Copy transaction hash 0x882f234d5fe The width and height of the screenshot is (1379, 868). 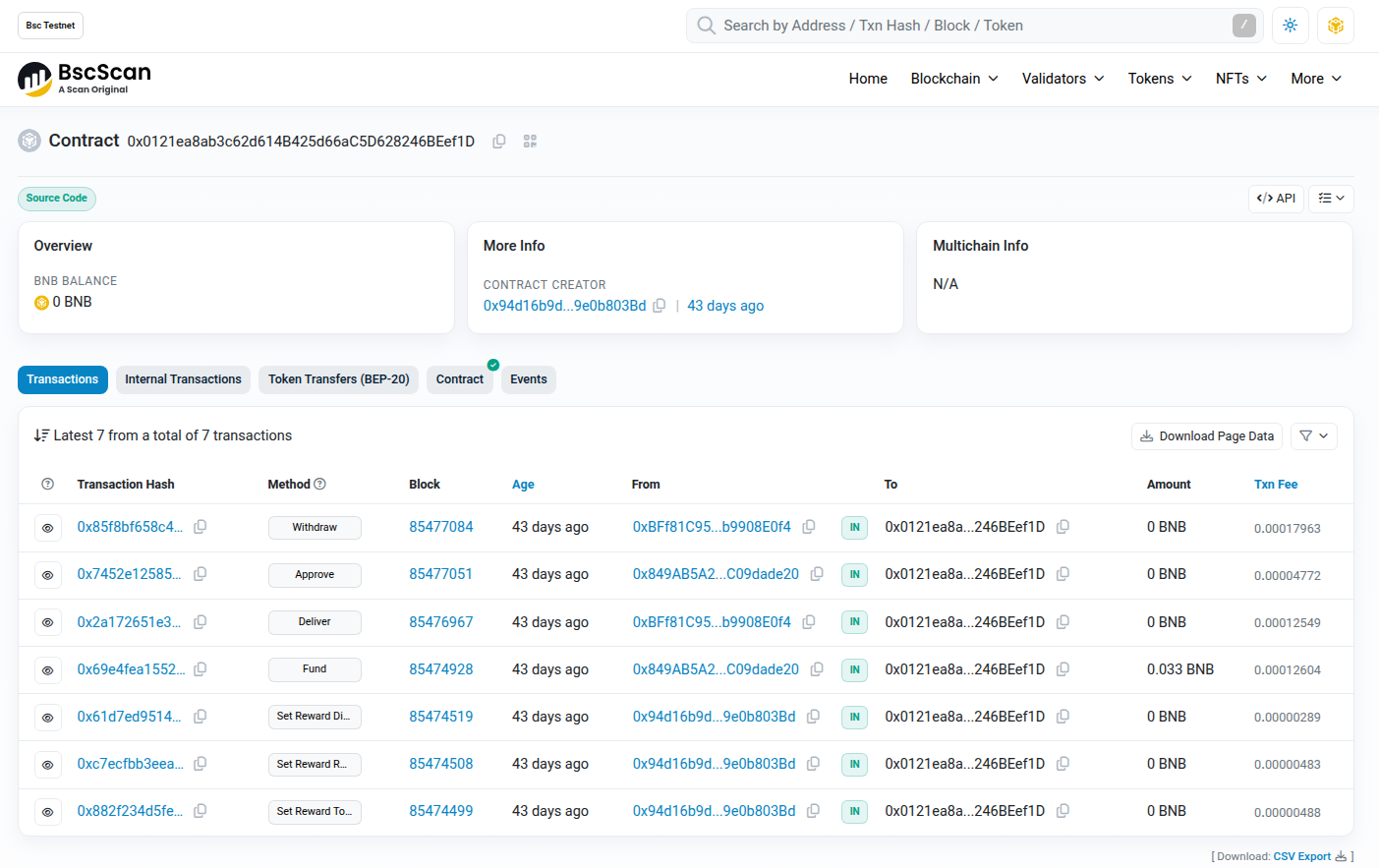pos(201,811)
